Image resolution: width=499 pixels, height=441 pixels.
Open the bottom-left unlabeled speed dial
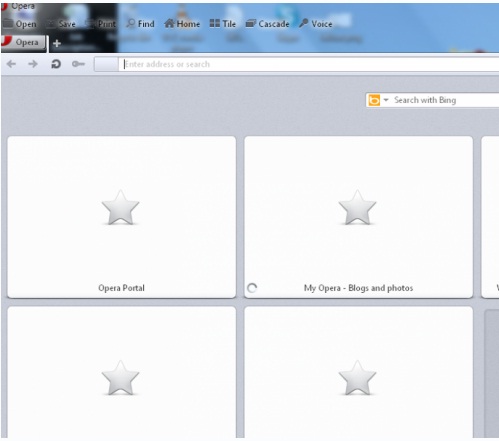122,373
